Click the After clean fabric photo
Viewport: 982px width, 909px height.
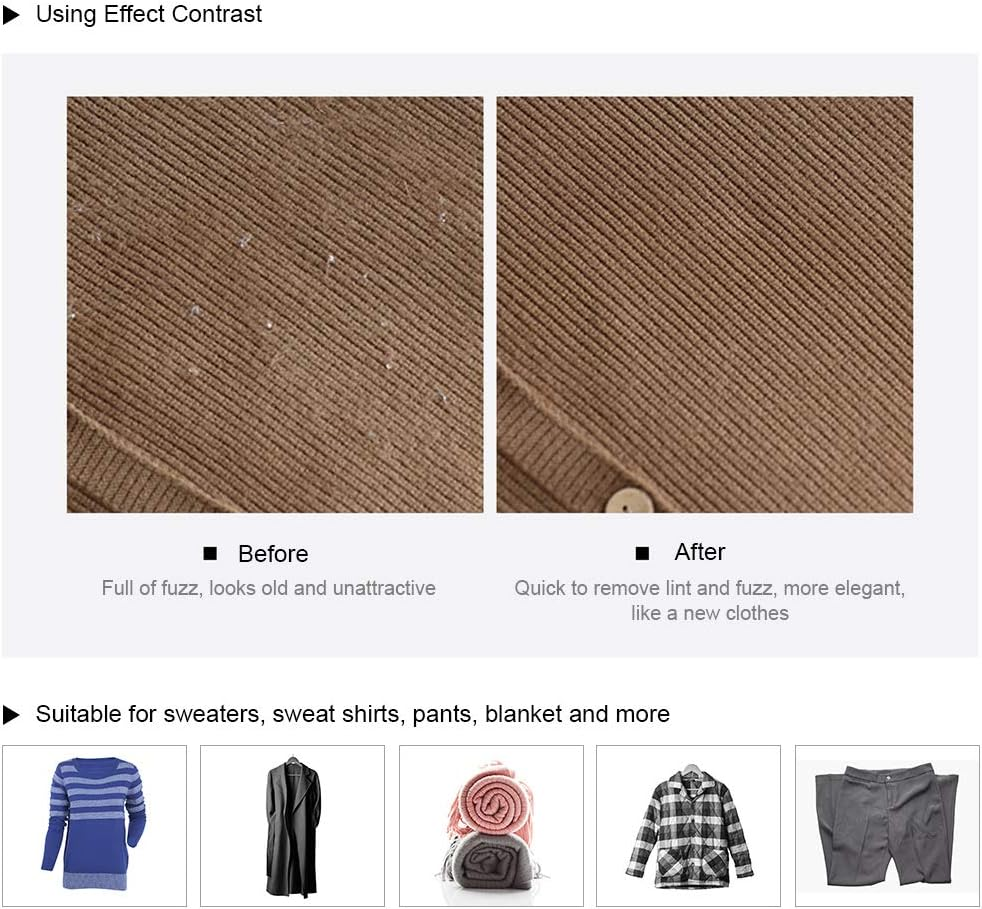click(x=705, y=304)
